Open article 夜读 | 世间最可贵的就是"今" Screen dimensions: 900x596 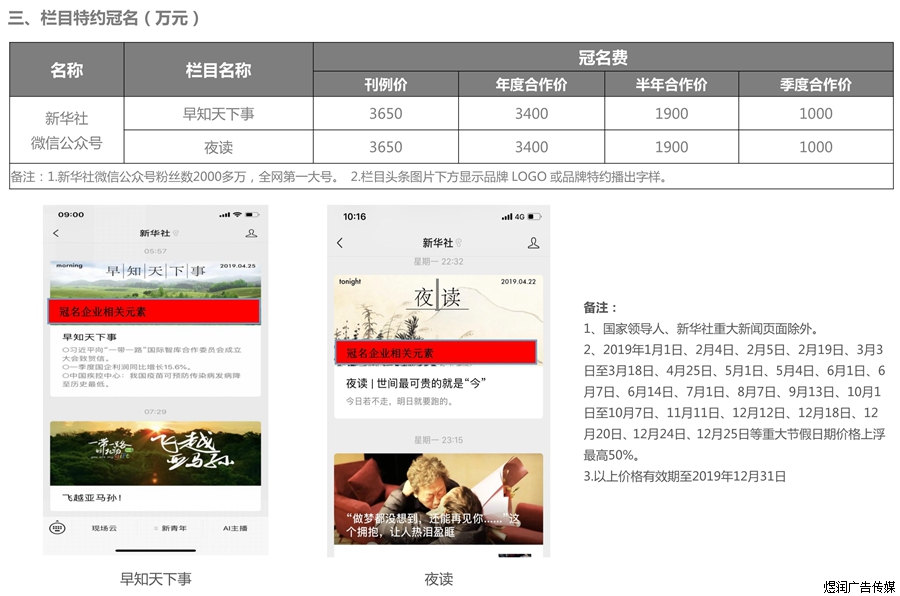(416, 383)
